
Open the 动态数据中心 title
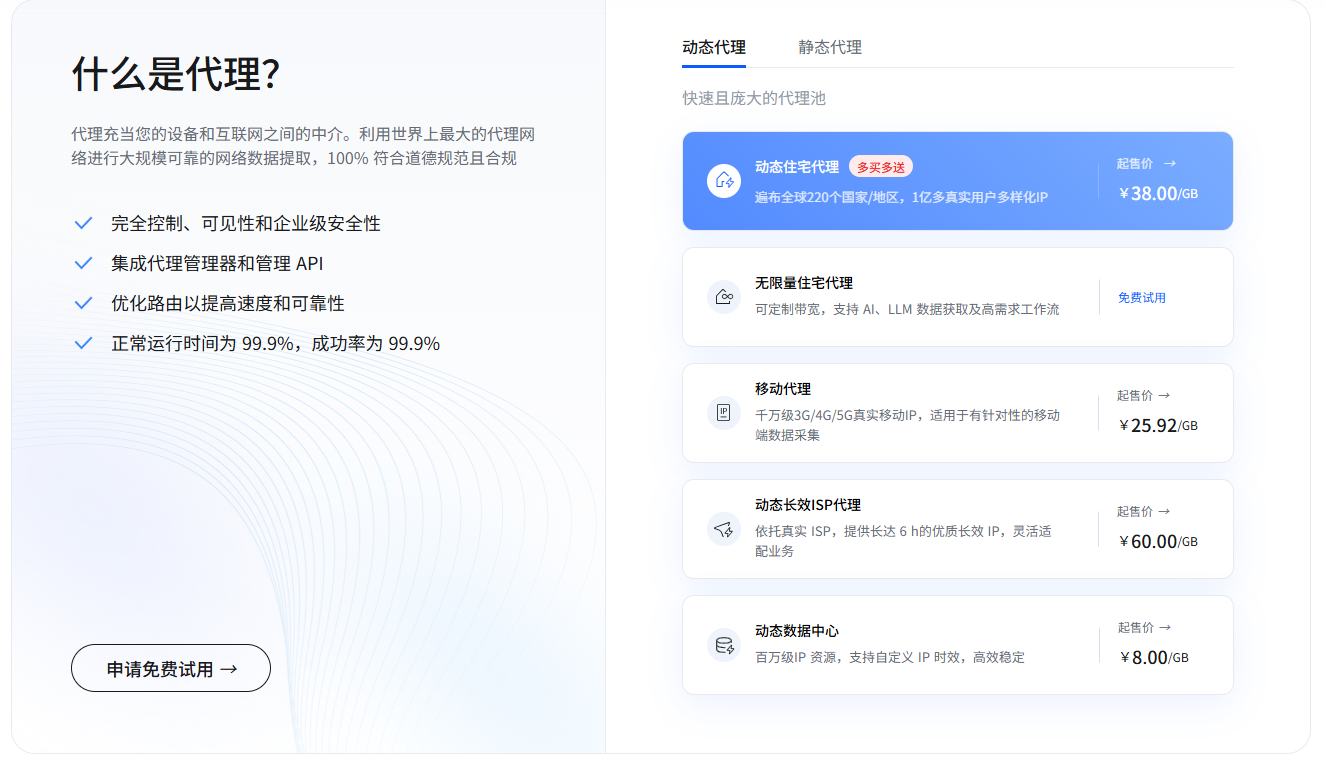[797, 631]
